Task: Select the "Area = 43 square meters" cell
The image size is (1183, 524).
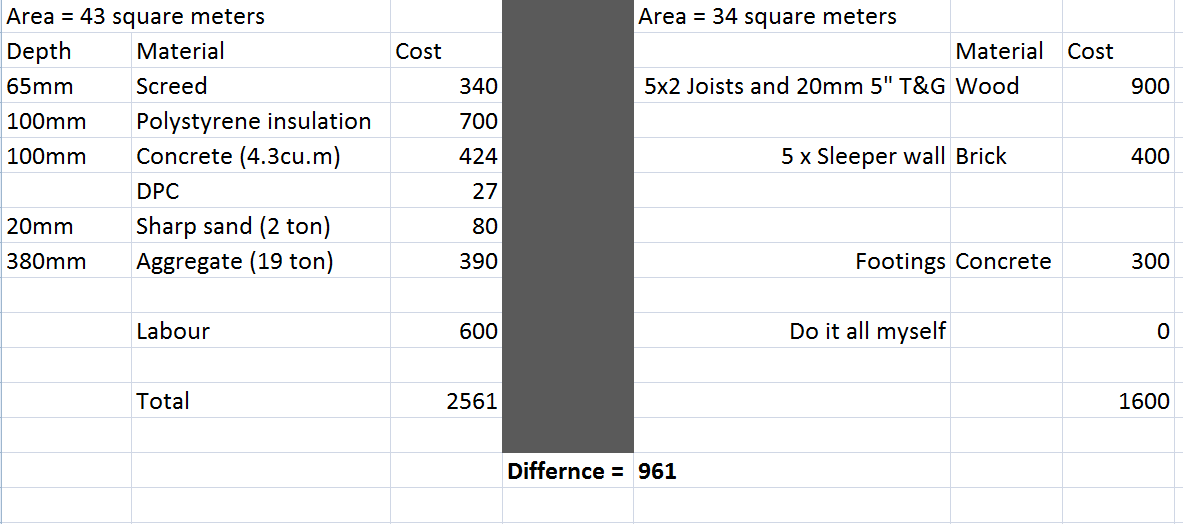Action: coord(136,17)
